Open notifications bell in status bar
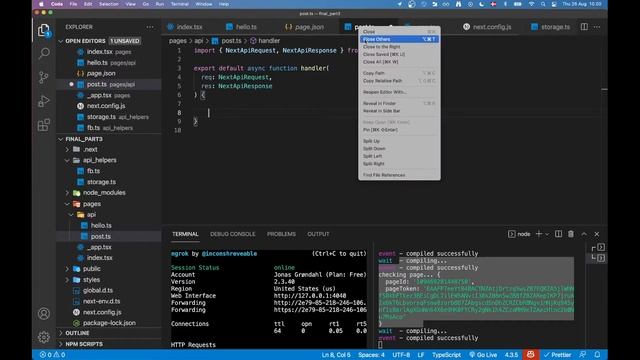 (597, 355)
